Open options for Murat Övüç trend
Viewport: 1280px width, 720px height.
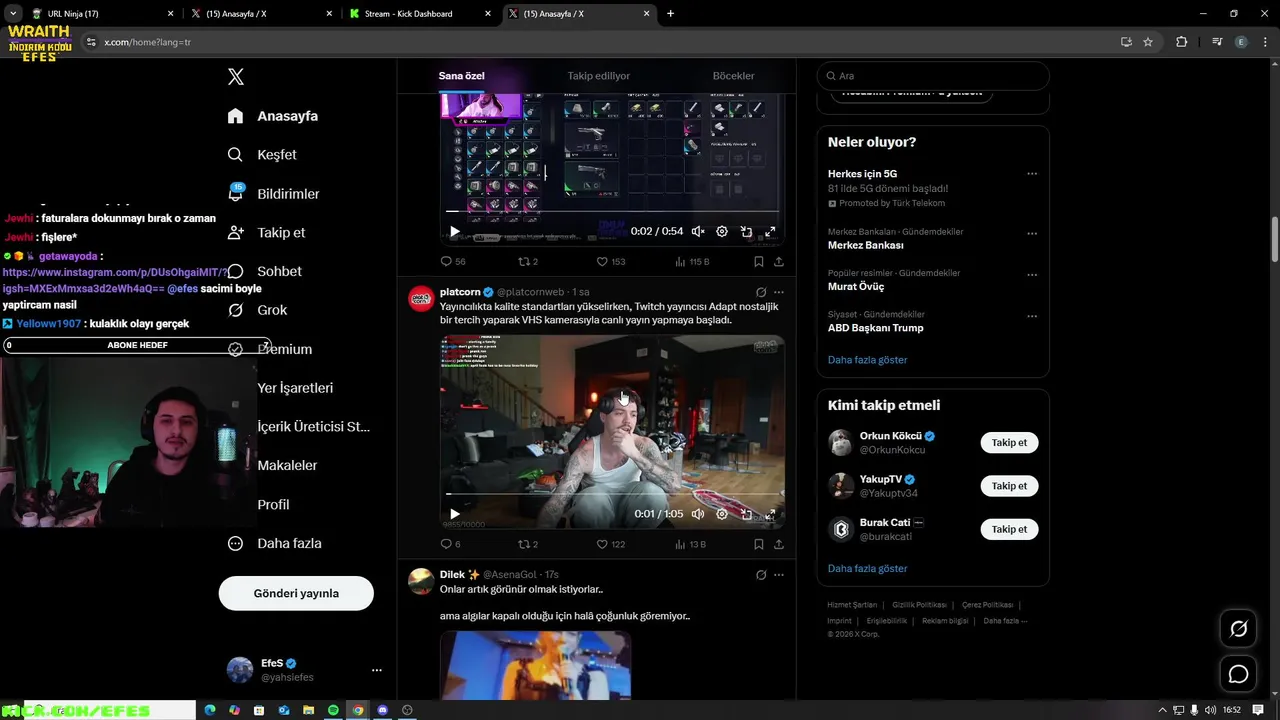(1032, 275)
